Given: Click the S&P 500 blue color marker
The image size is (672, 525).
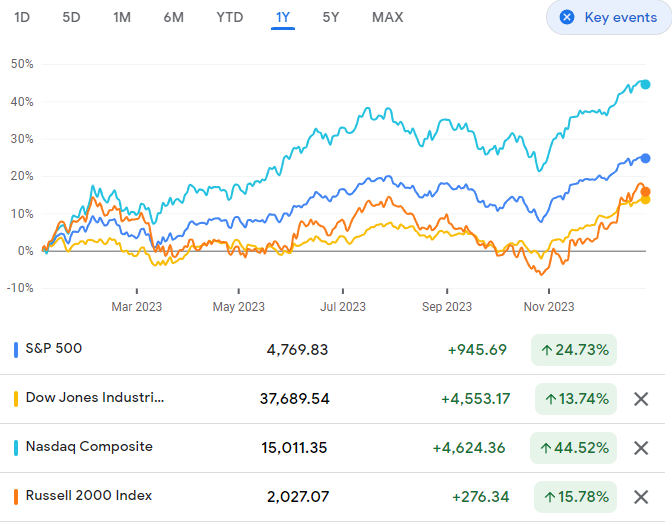Looking at the screenshot, I should point(16,350).
